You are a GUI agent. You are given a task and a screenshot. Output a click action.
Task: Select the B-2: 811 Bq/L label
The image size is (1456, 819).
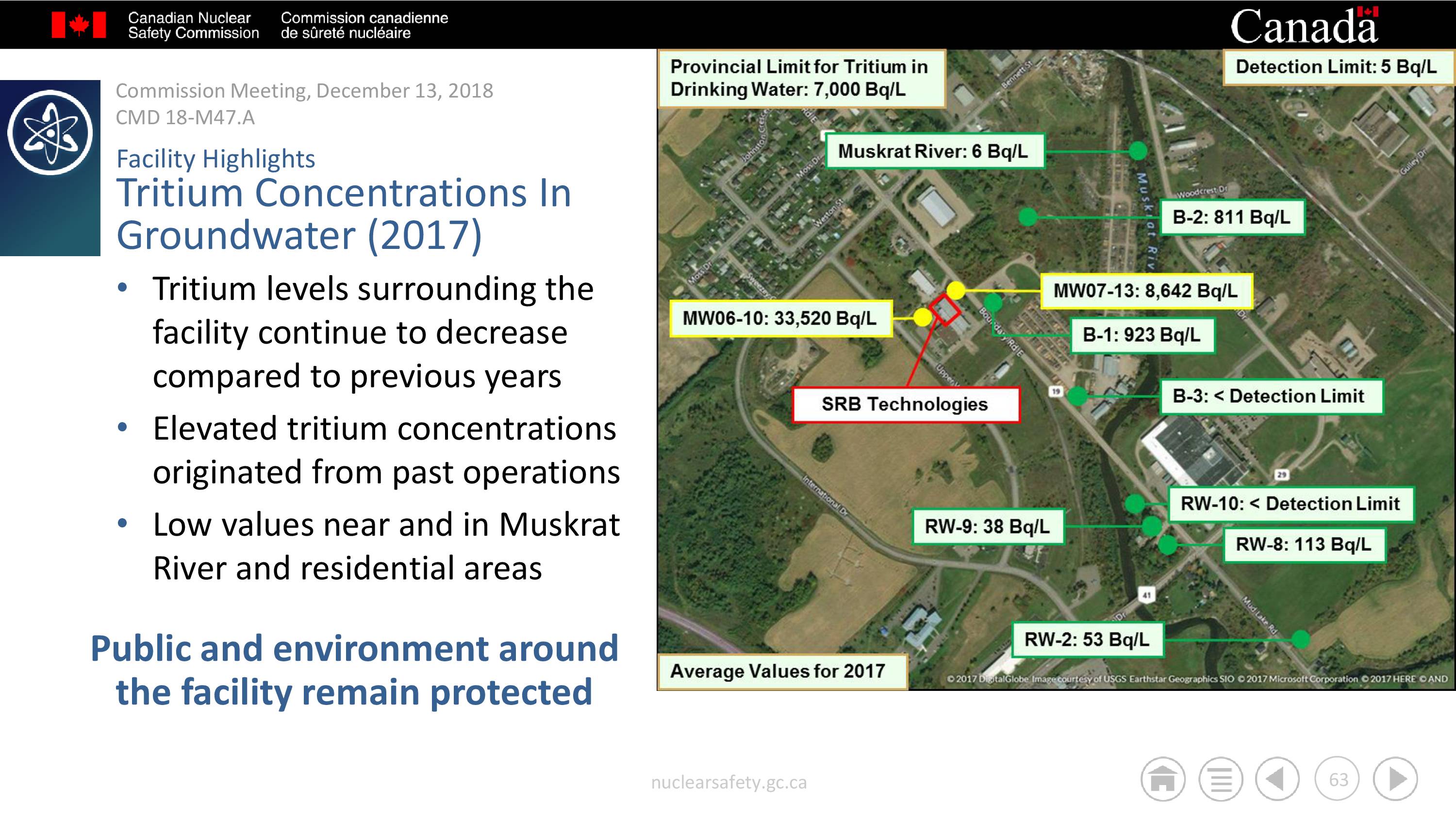(1232, 217)
